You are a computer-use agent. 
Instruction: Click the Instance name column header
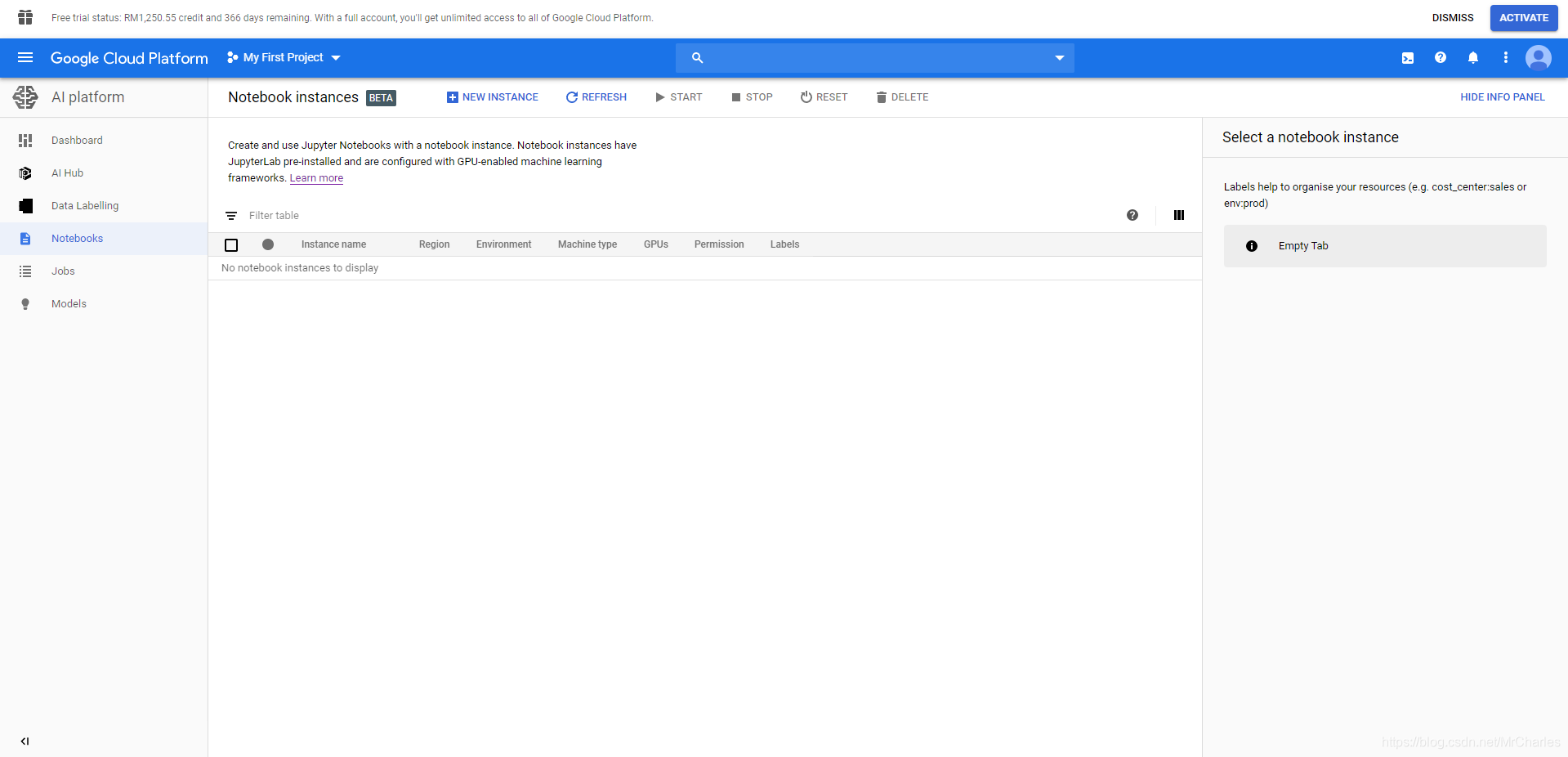coord(333,244)
